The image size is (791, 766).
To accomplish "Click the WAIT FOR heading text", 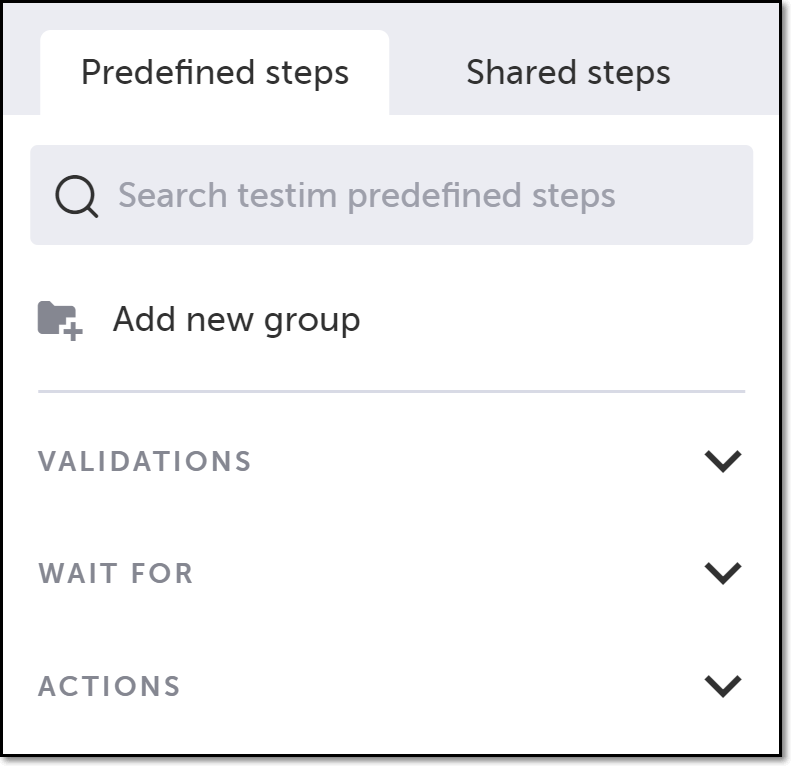I will pyautogui.click(x=116, y=573).
